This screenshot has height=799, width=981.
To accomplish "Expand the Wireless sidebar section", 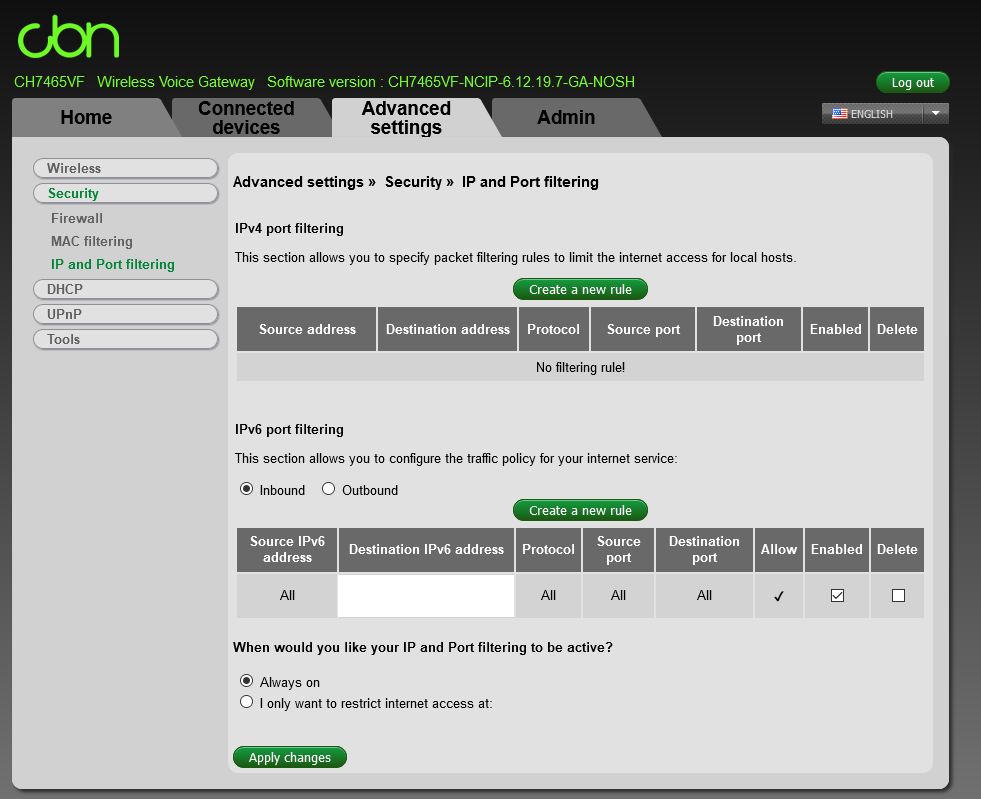I will pos(125,168).
